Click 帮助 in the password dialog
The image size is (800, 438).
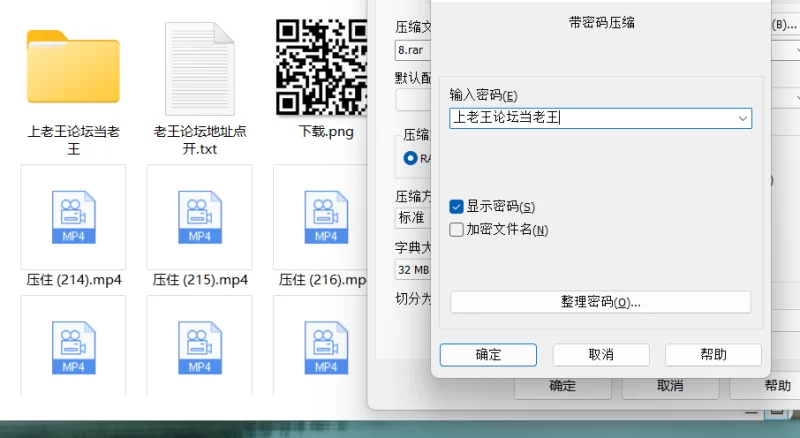(713, 355)
